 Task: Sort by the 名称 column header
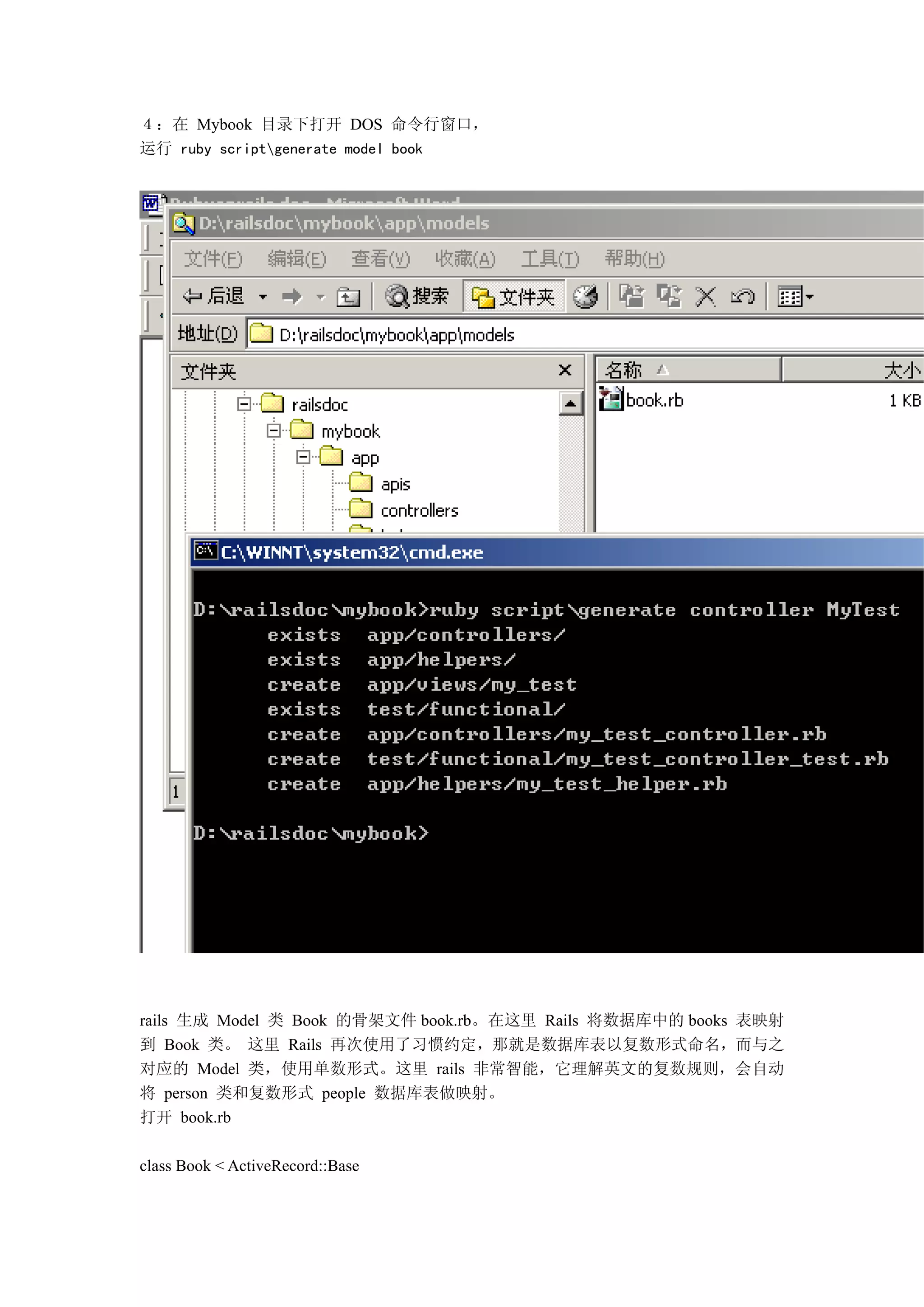[688, 370]
